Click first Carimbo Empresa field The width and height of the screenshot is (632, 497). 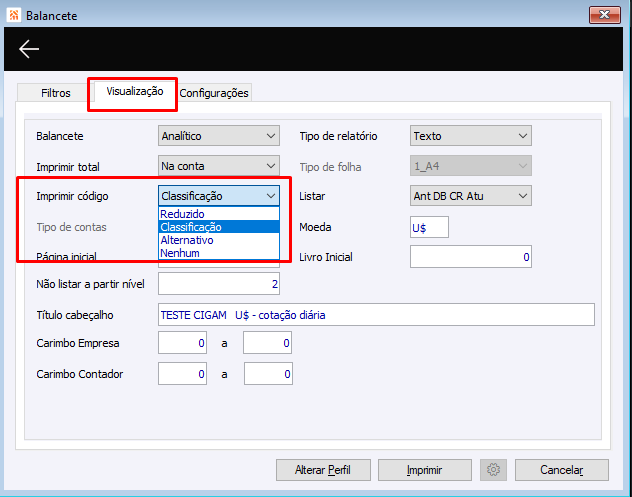(x=183, y=343)
